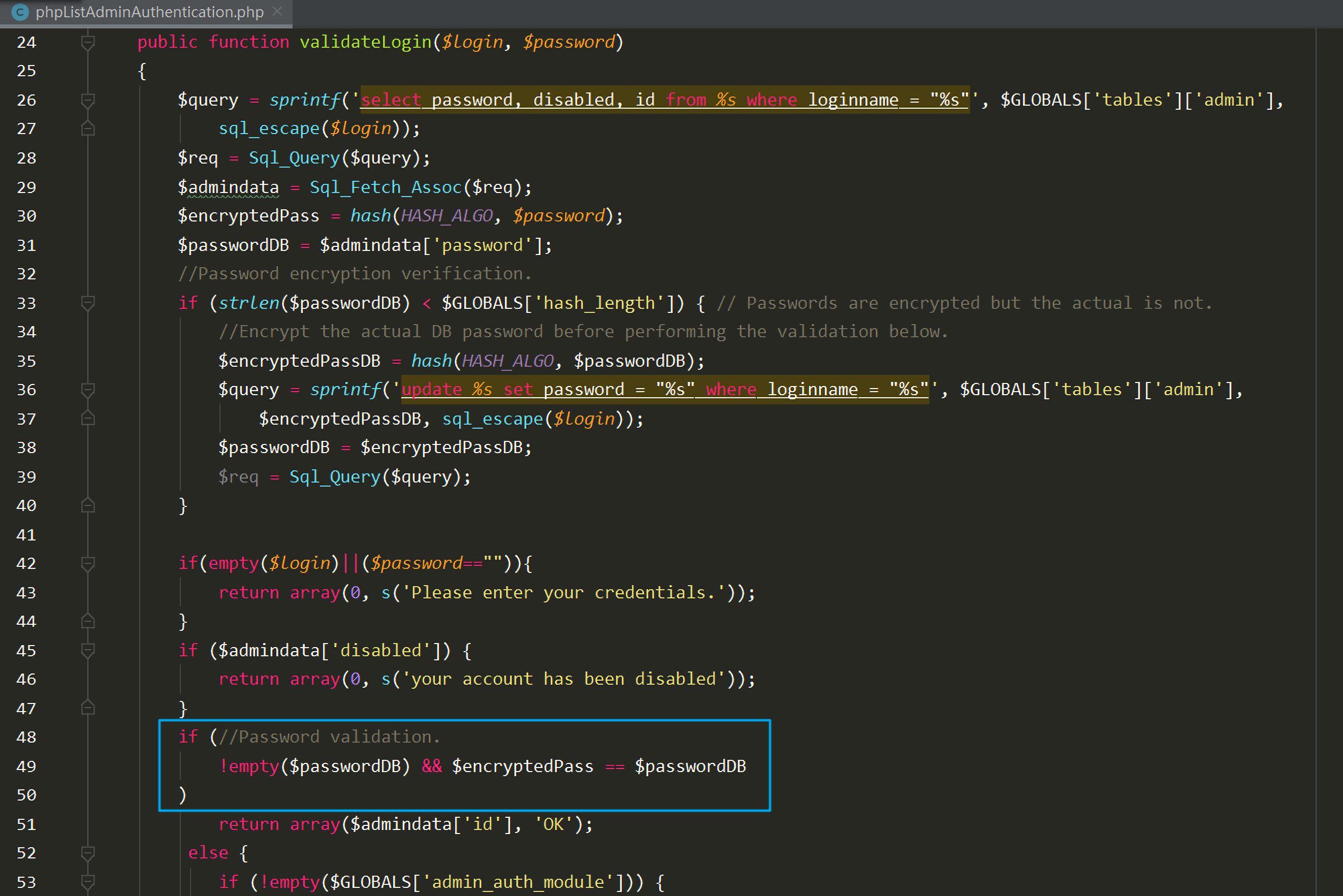Click the update SQL string on line 36
This screenshot has width=1343, height=896.
(x=665, y=390)
